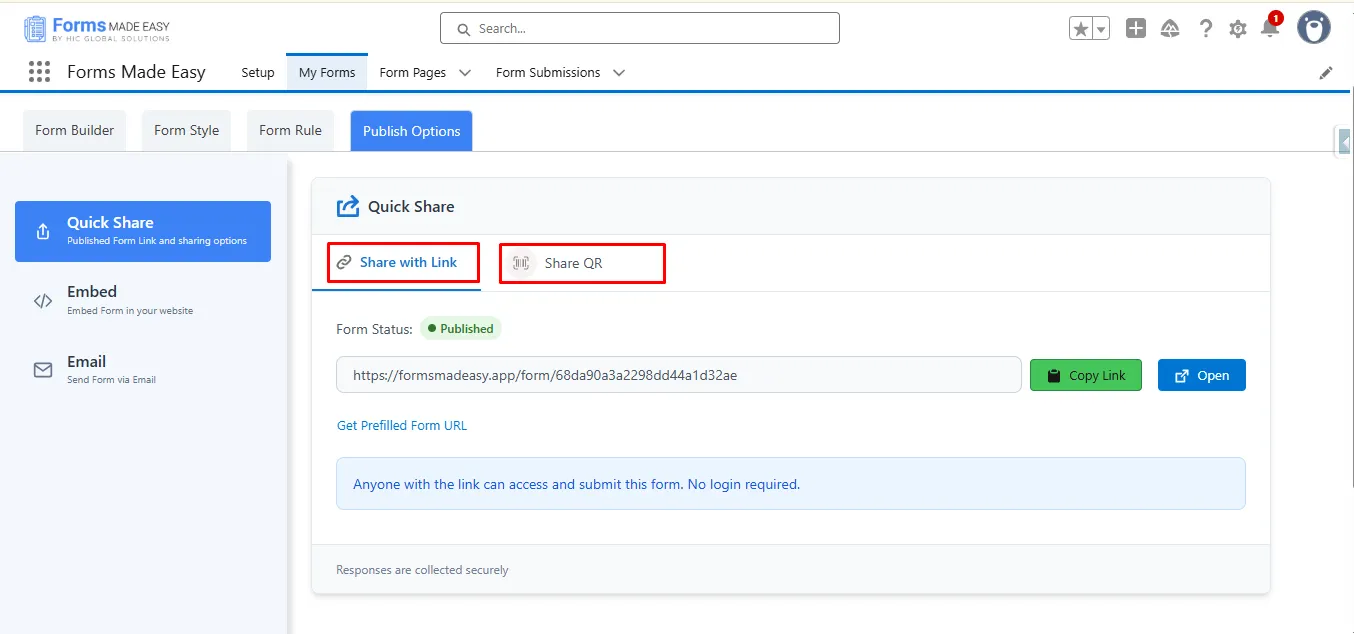Switch to the Form Style tab

186,130
